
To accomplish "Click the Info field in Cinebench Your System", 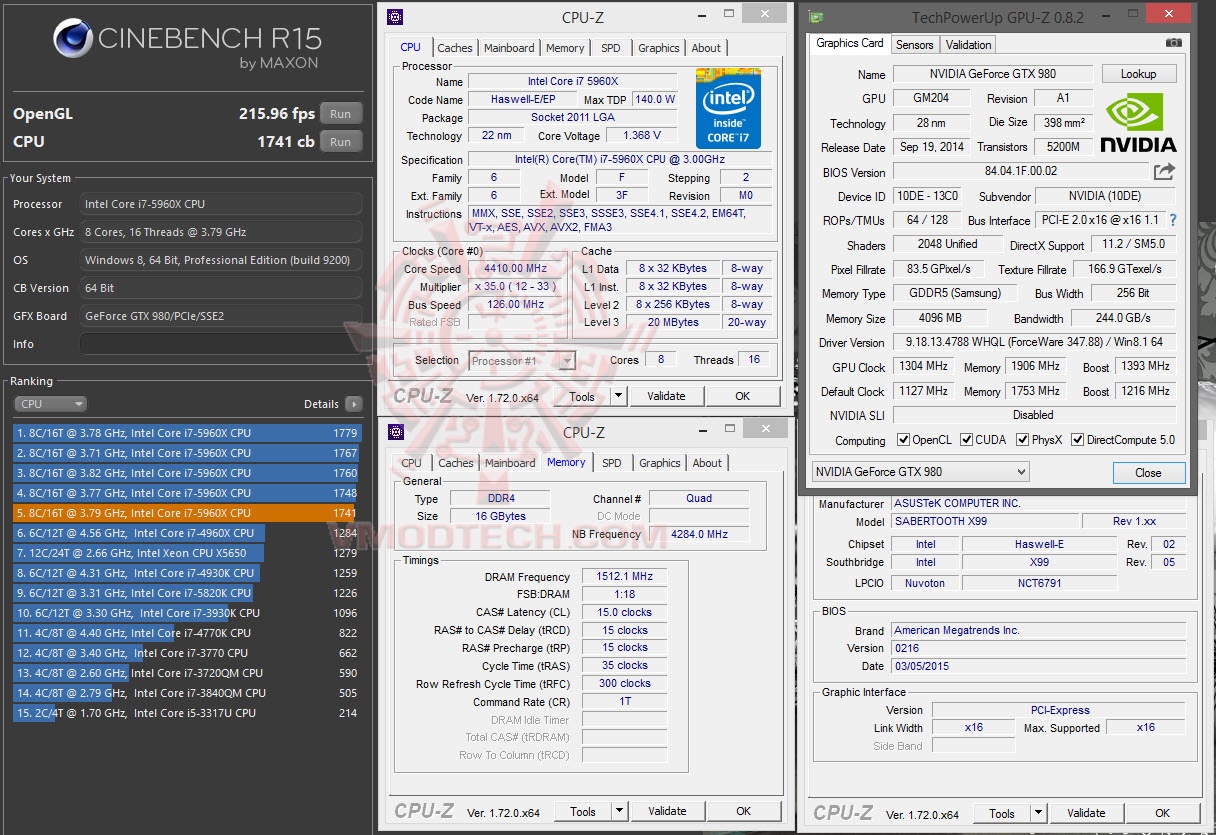I will click(x=220, y=344).
